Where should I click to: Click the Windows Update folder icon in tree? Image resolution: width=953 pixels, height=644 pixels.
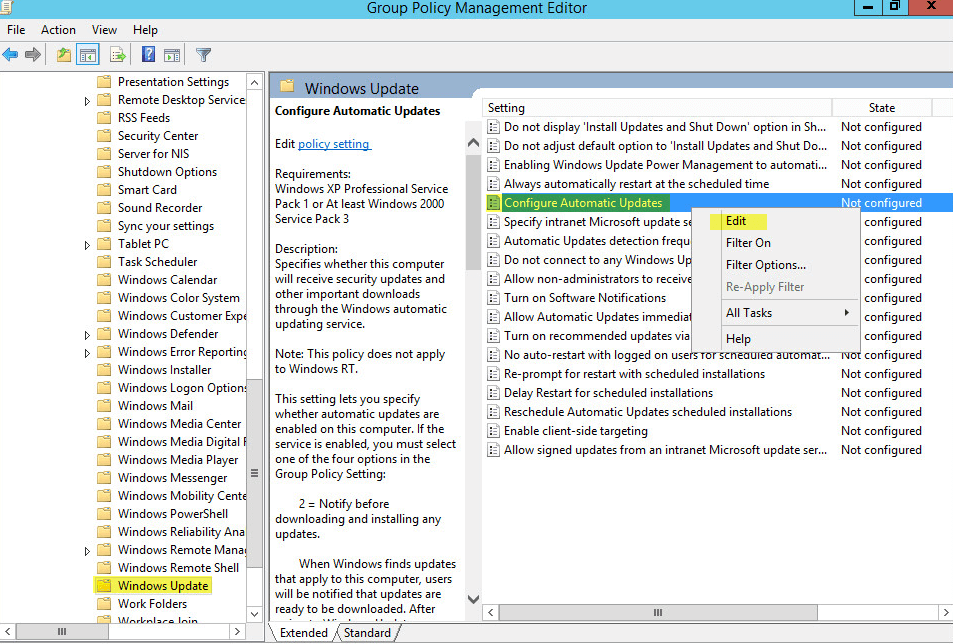105,586
